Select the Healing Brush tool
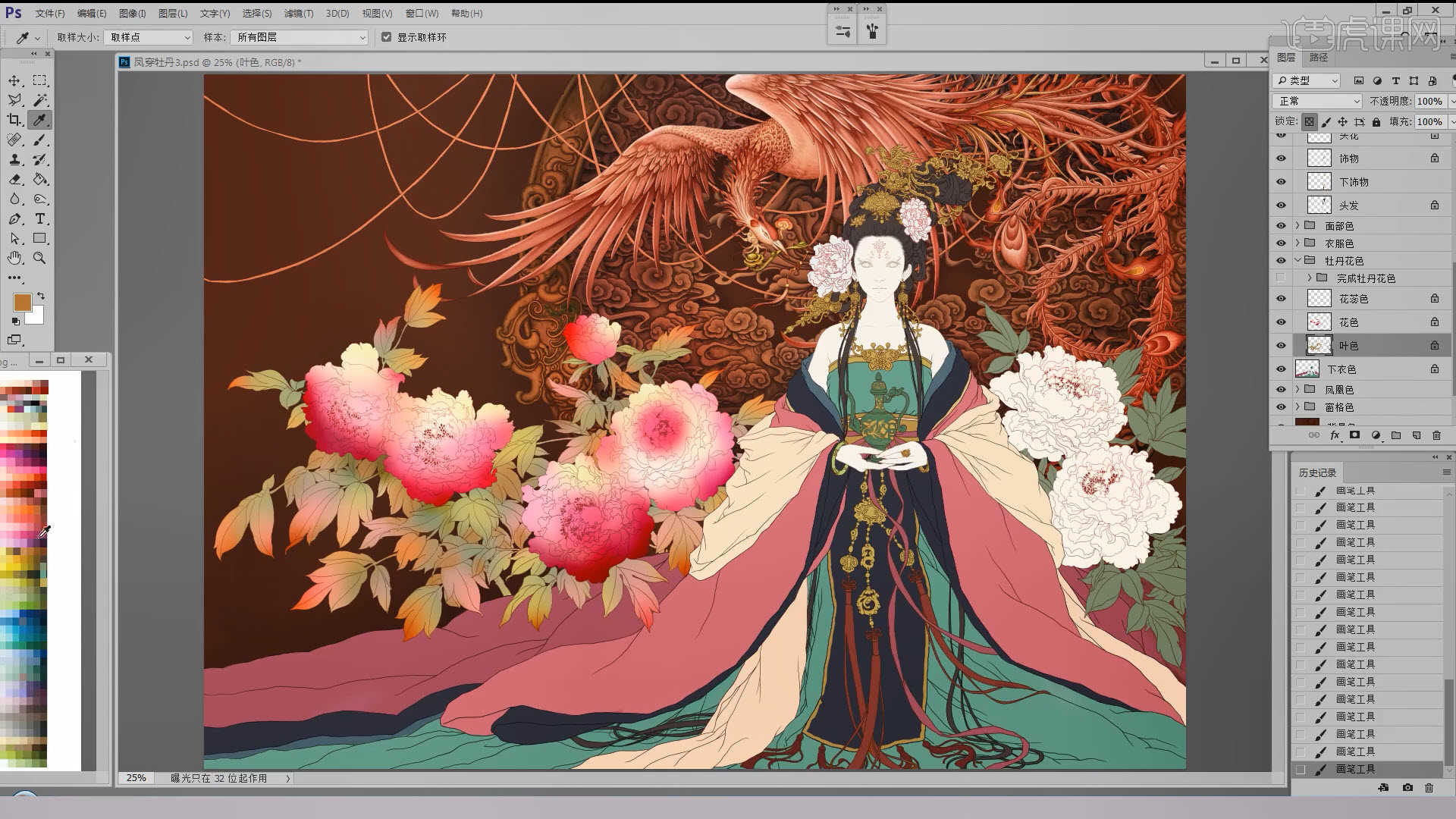The height and width of the screenshot is (819, 1456). click(14, 140)
